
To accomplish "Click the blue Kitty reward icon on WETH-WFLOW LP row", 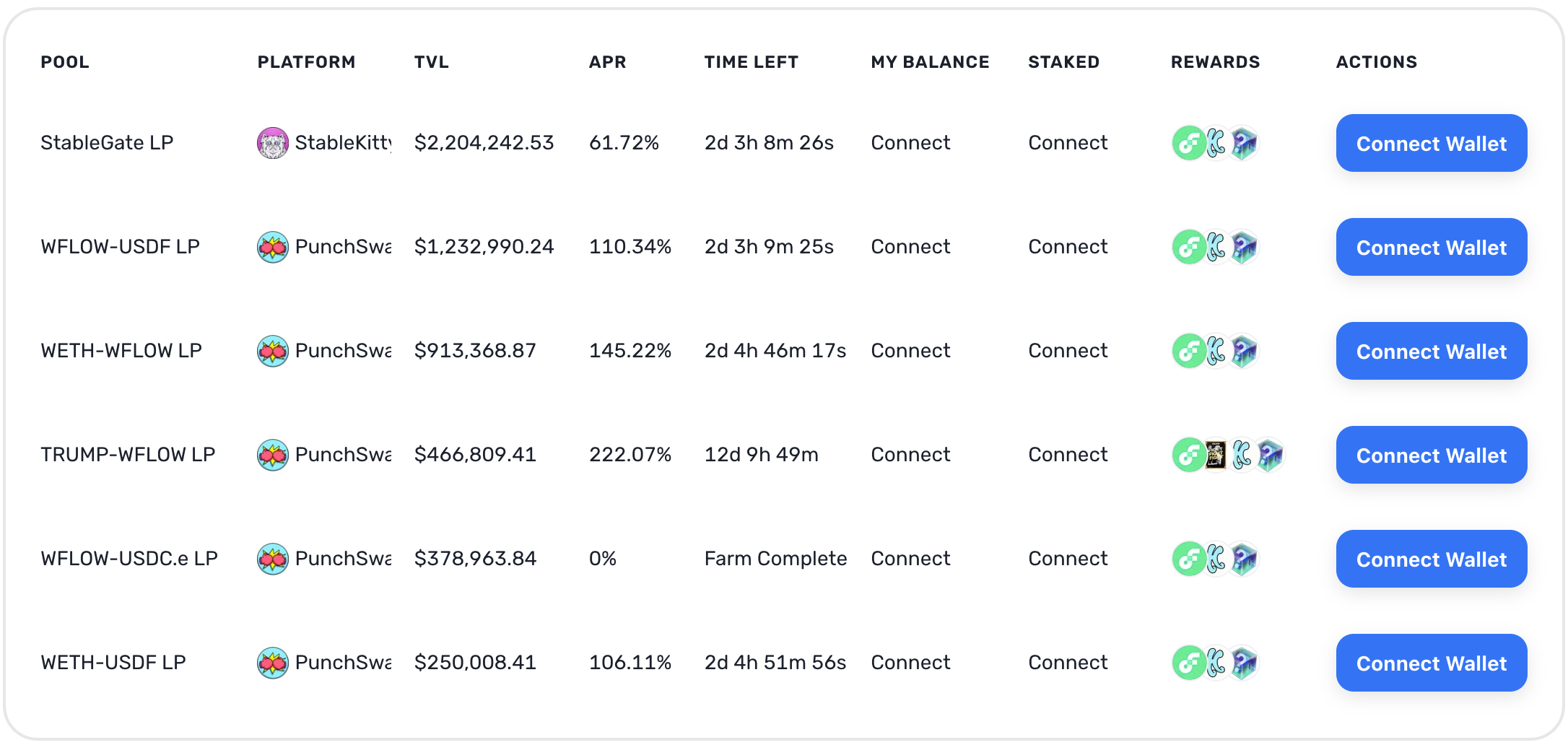I will 1217,351.
